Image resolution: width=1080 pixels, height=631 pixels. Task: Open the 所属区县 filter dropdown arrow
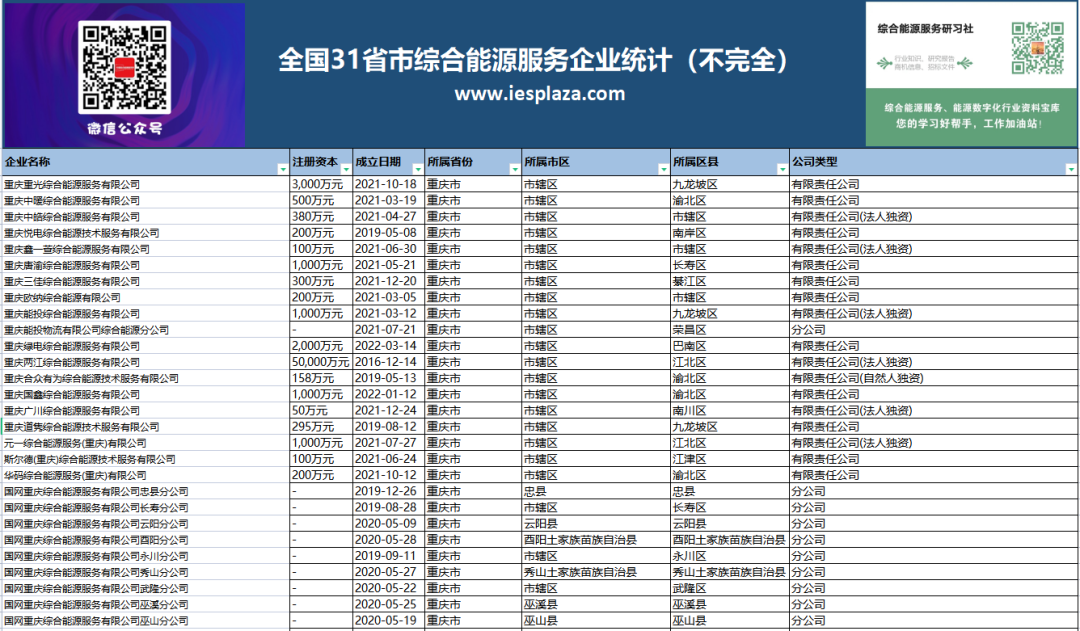click(781, 169)
